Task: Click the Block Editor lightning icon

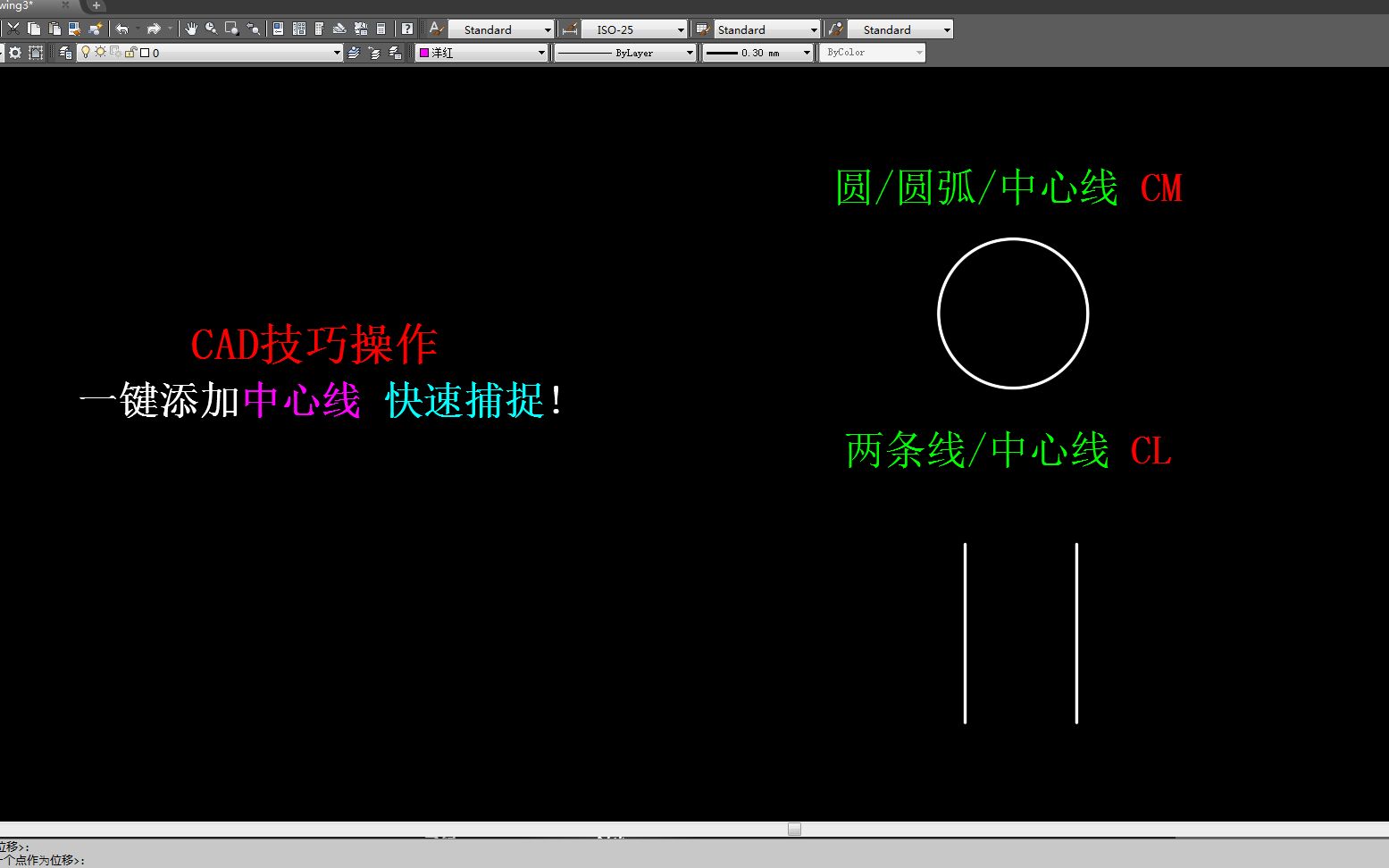Action: click(x=96, y=29)
